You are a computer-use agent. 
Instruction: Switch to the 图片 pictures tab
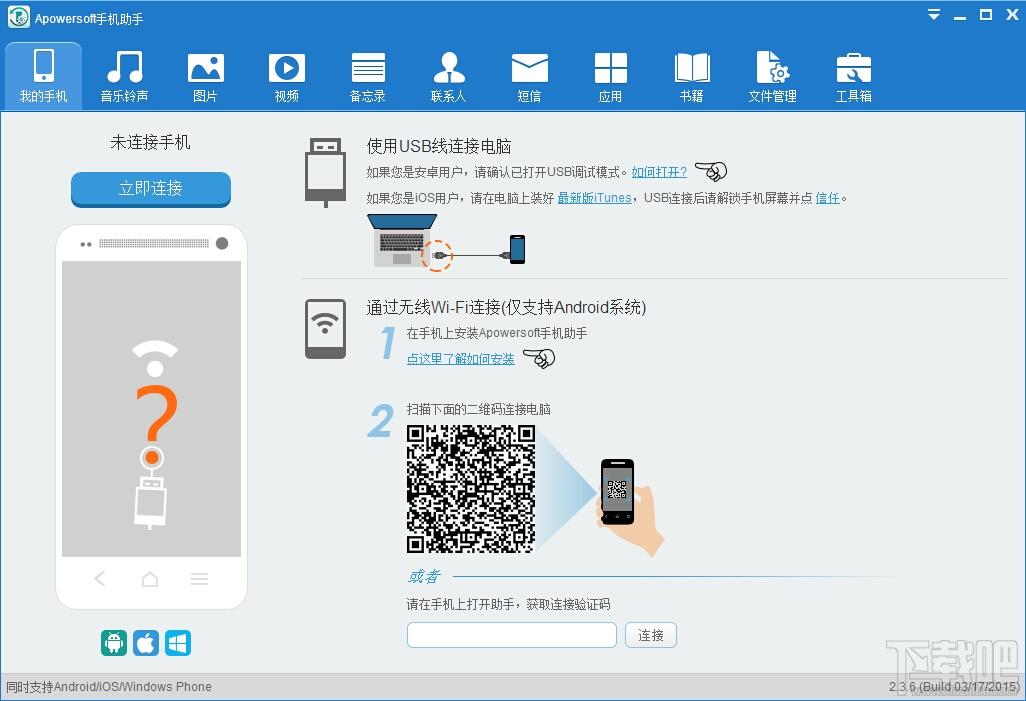click(x=205, y=76)
